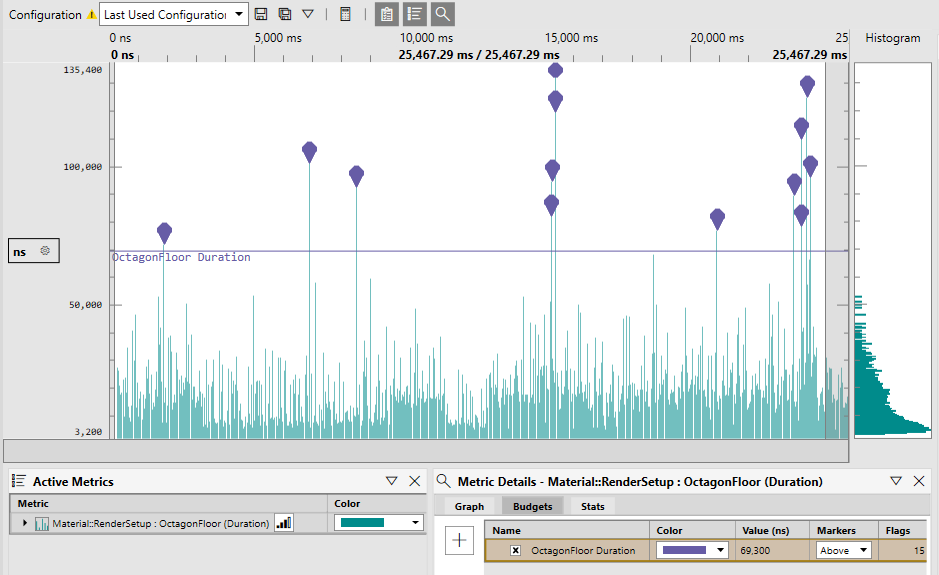Click the save configuration floppy icon
This screenshot has width=939, height=575.
pyautogui.click(x=261, y=14)
